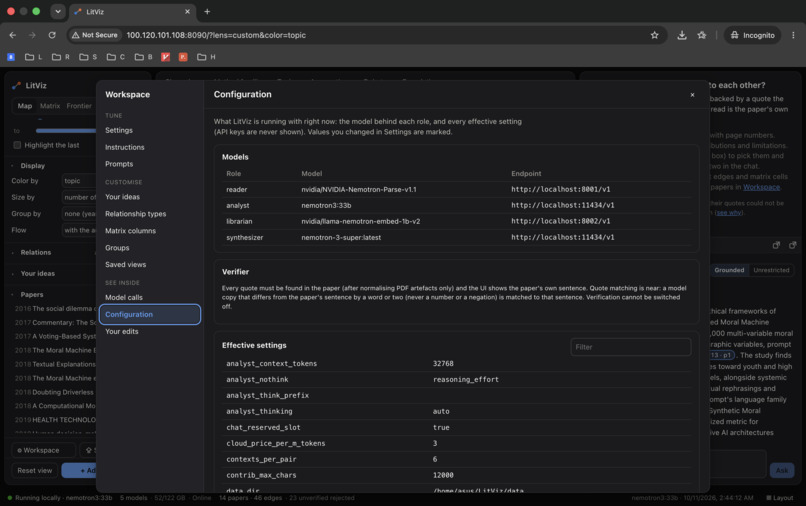
Task: Open the Group by dropdown
Action: (79, 214)
